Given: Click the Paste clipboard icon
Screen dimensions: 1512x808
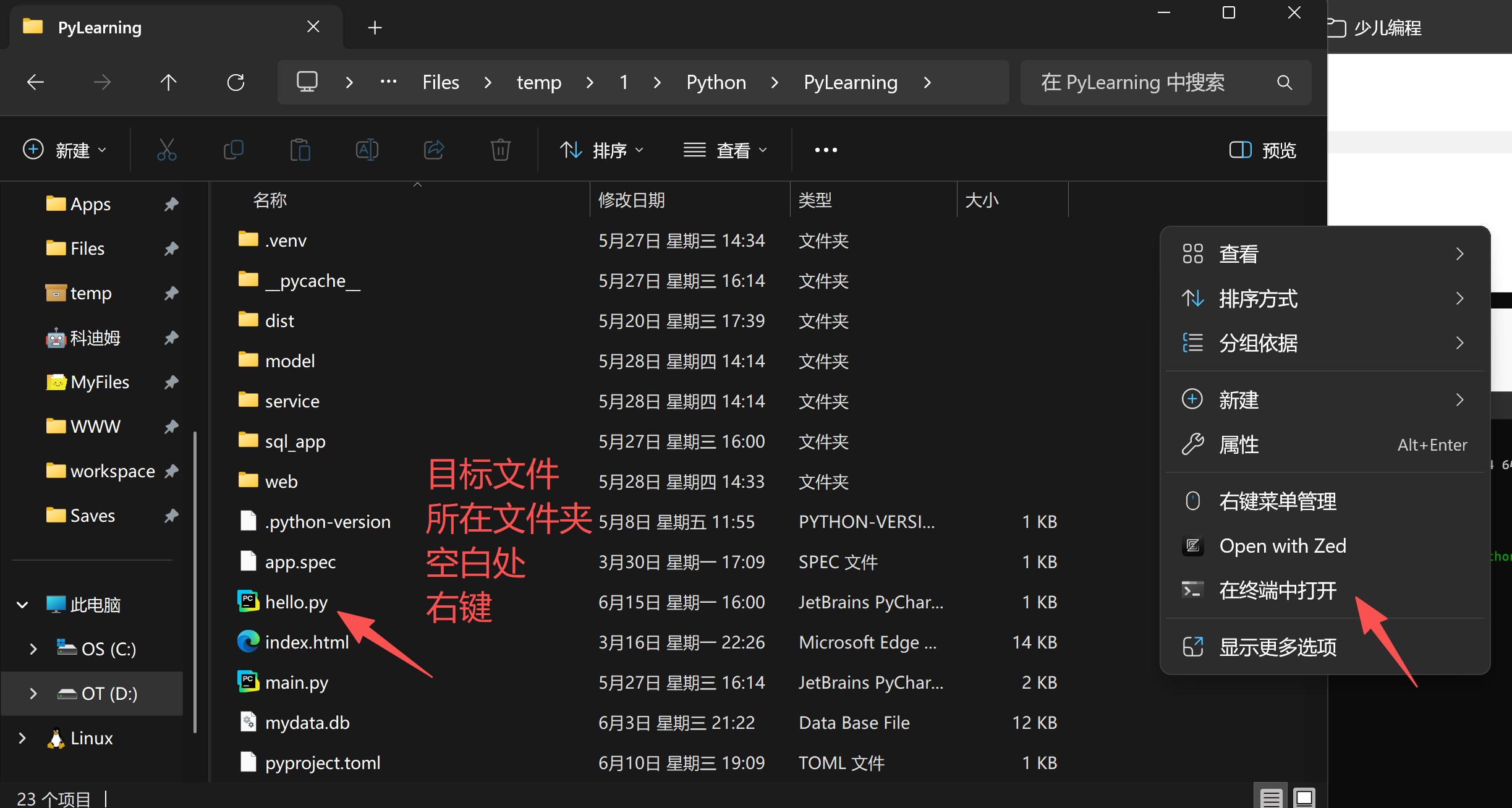Looking at the screenshot, I should coord(300,150).
